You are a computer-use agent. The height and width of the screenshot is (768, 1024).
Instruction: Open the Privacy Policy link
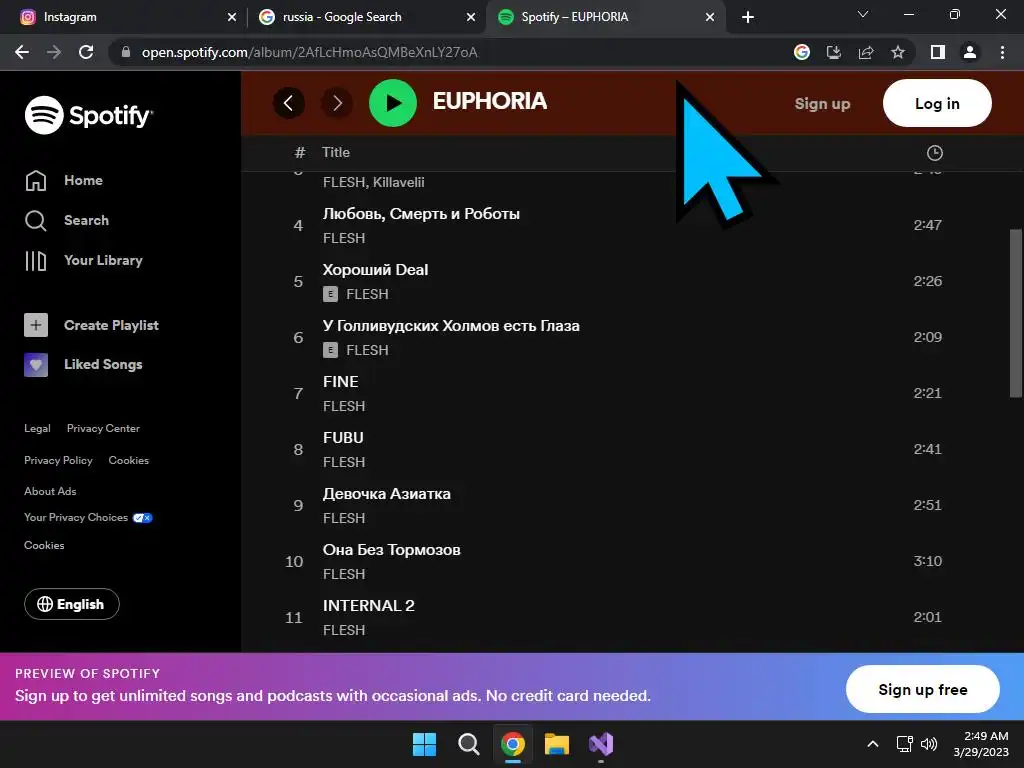pos(58,460)
